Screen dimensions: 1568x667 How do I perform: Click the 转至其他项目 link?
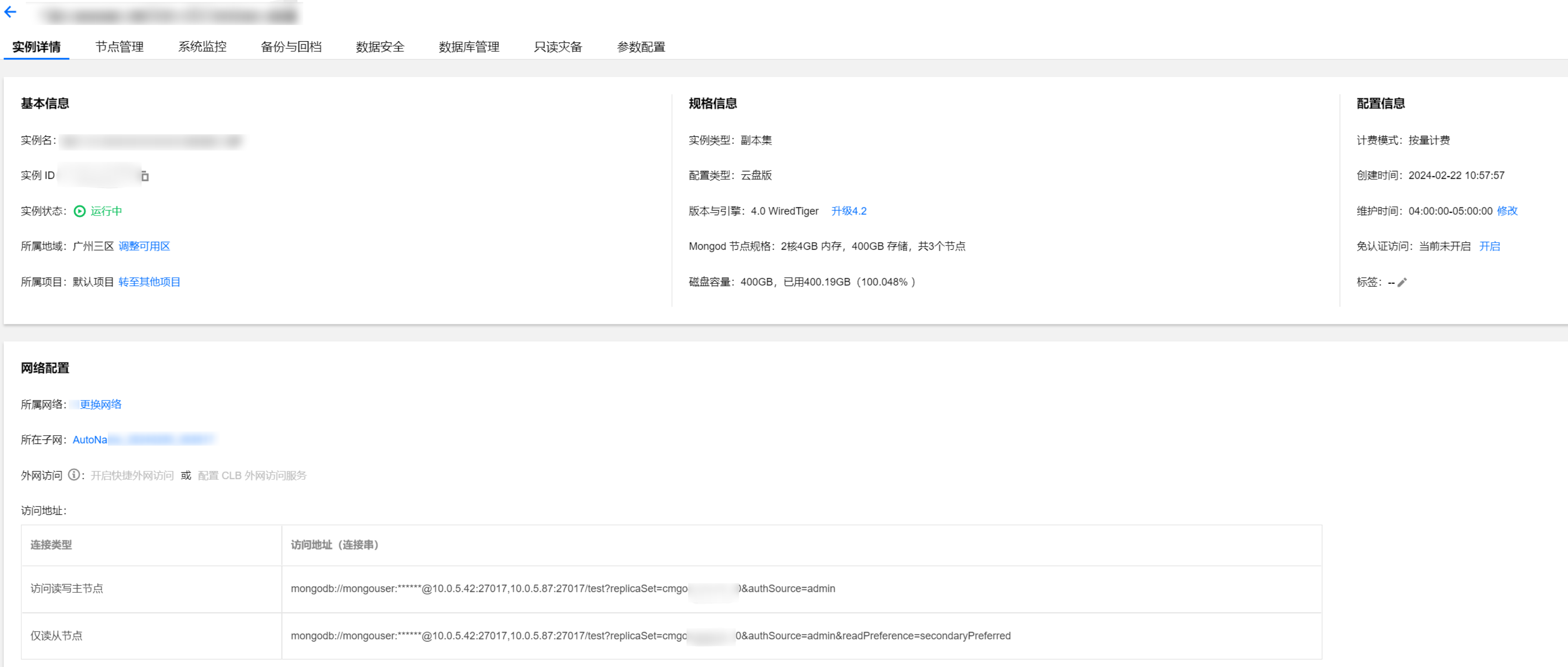pyautogui.click(x=149, y=282)
